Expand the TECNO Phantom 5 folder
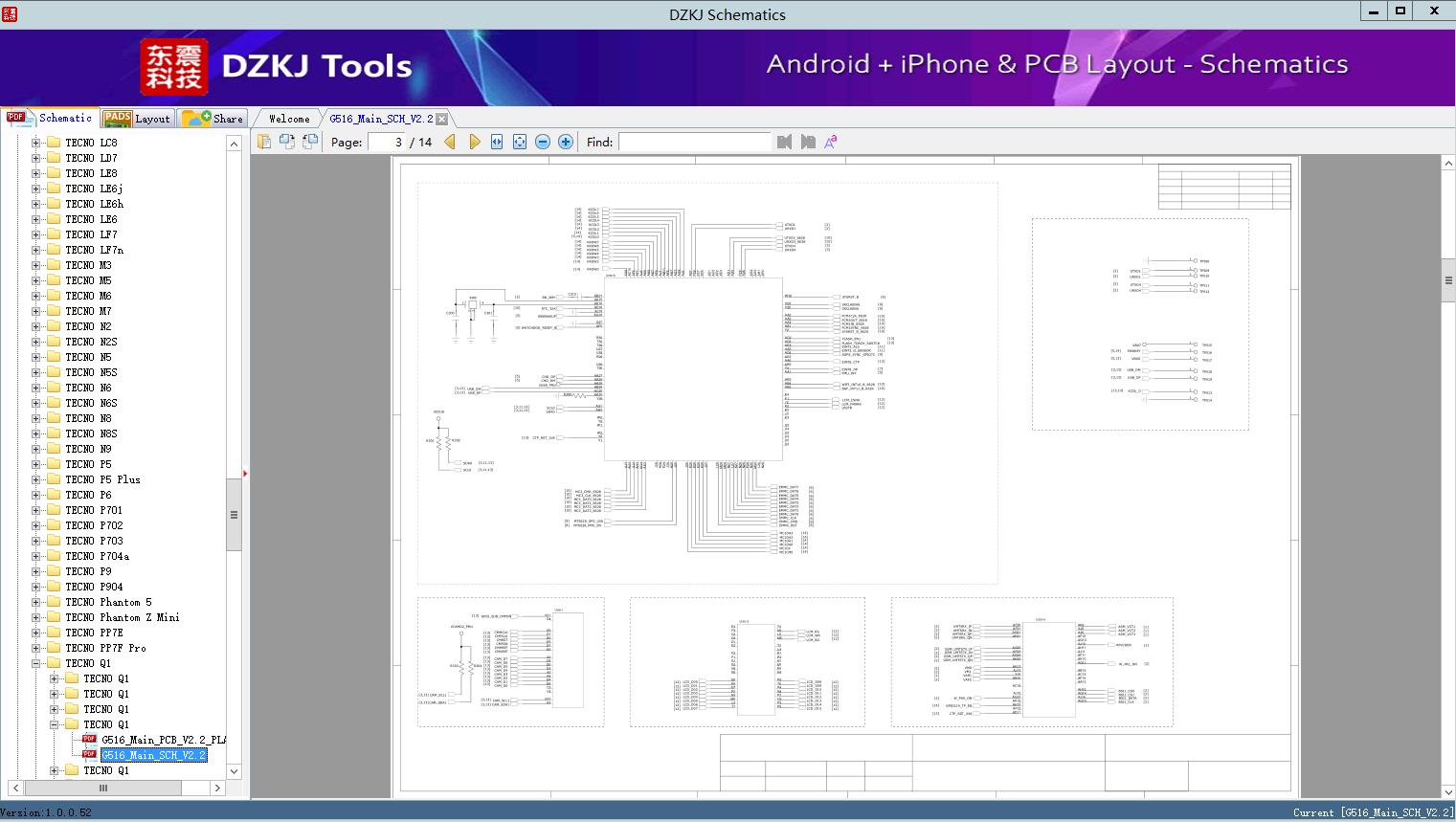The height and width of the screenshot is (822, 1456). pos(36,602)
